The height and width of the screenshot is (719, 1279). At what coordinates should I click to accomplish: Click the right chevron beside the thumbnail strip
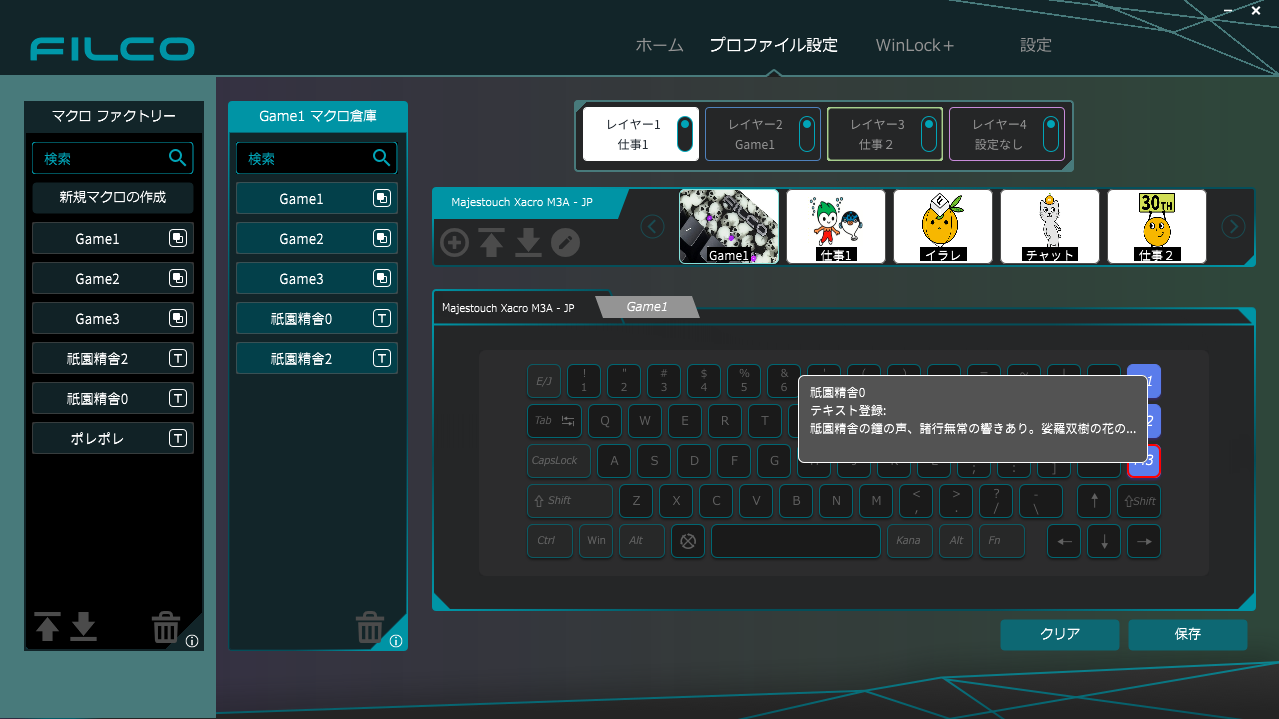coord(1233,227)
